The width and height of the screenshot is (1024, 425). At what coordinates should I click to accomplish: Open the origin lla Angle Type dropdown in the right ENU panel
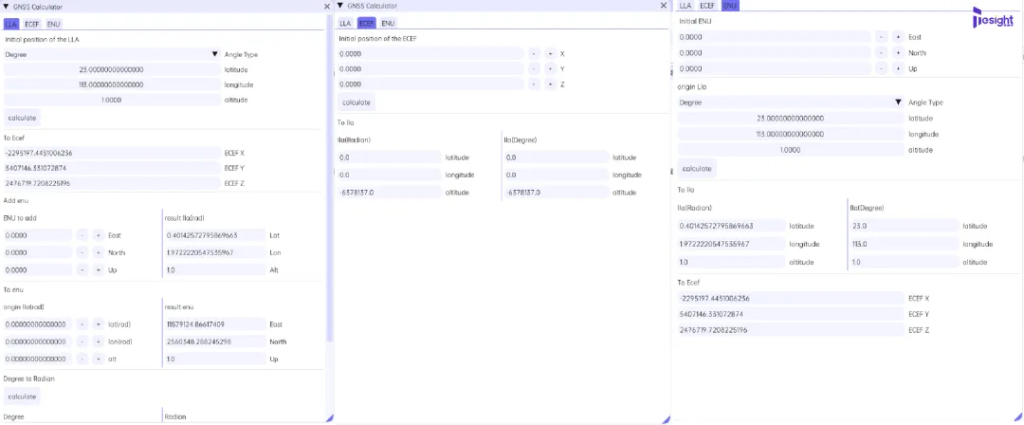[x=791, y=102]
